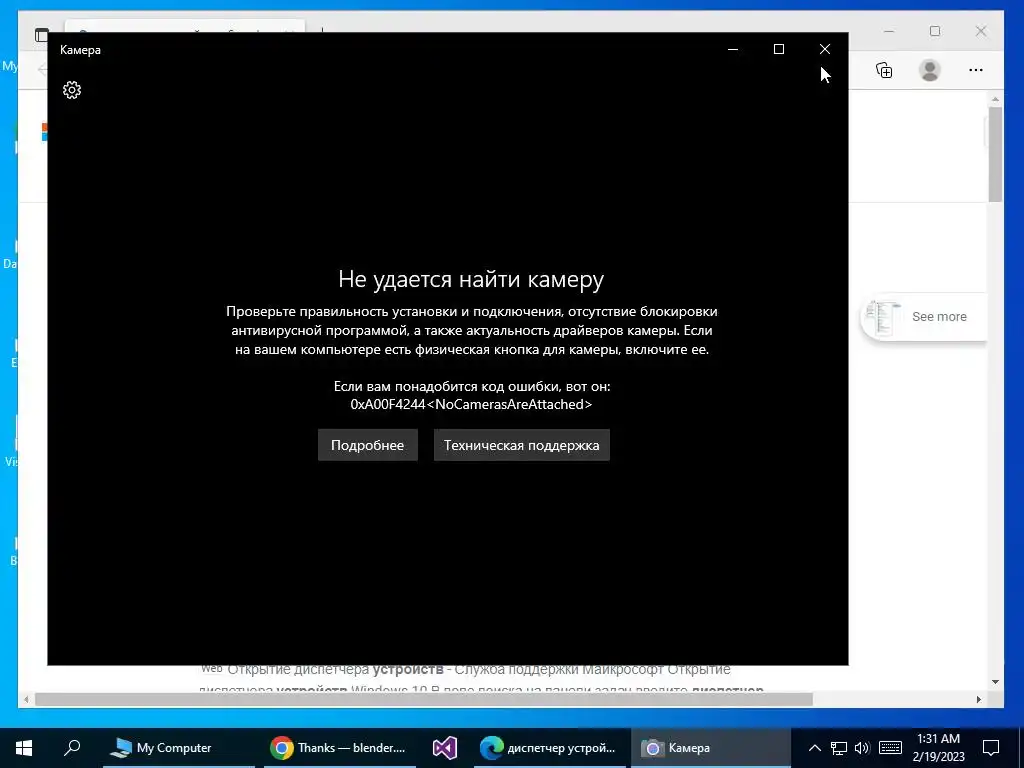
Task: Open network tray icon
Action: pyautogui.click(x=839, y=748)
